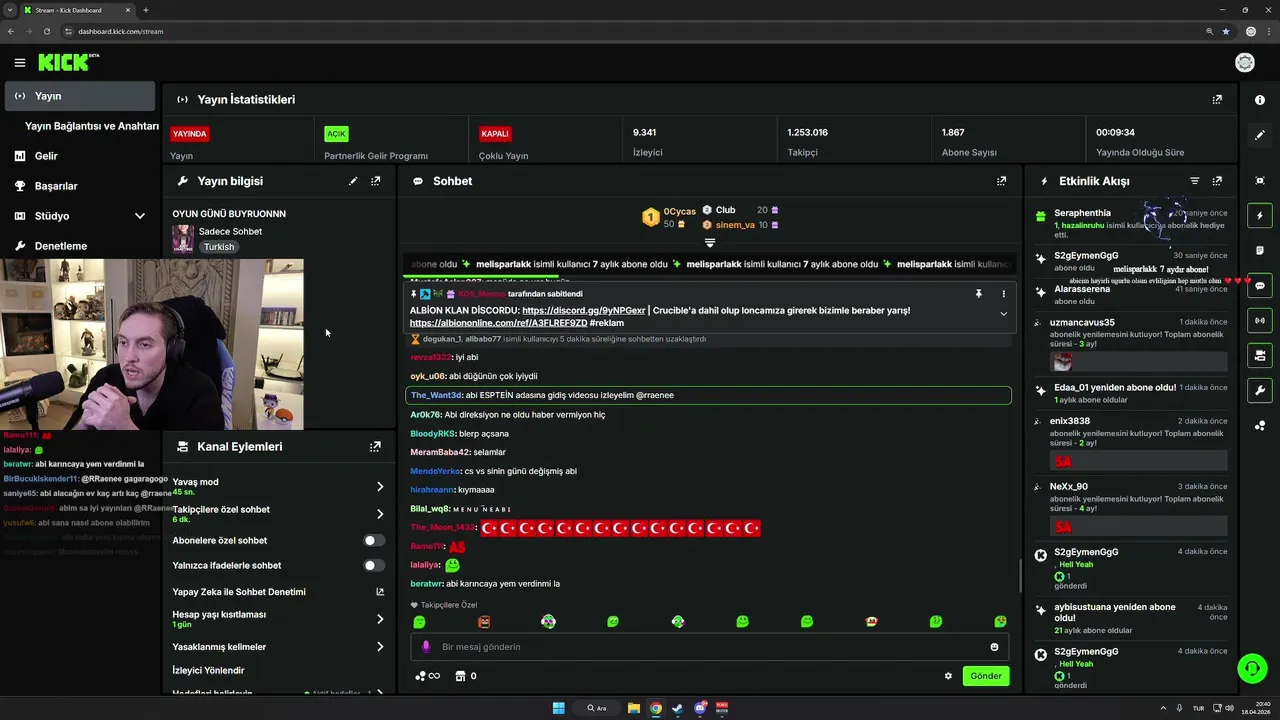Open the profile avatar menu
The height and width of the screenshot is (720, 1280).
tap(1245, 63)
